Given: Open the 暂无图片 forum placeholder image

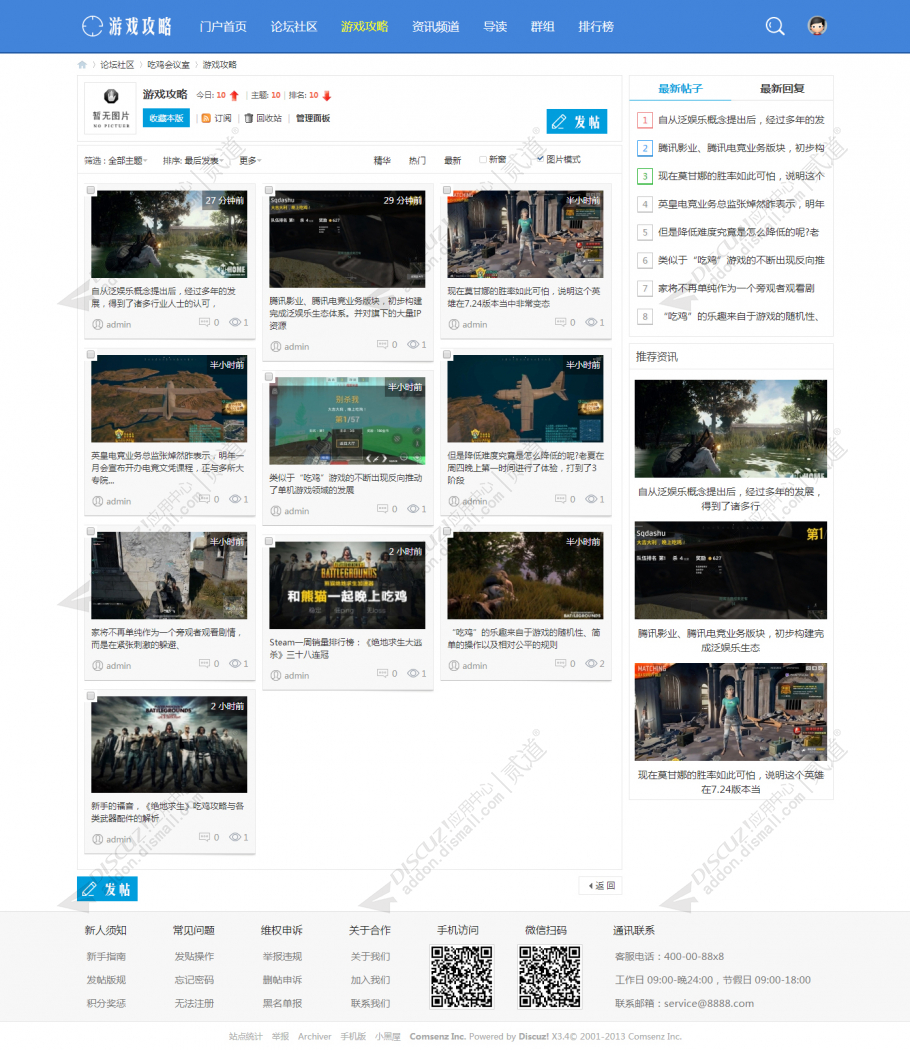Looking at the screenshot, I should click(x=111, y=107).
